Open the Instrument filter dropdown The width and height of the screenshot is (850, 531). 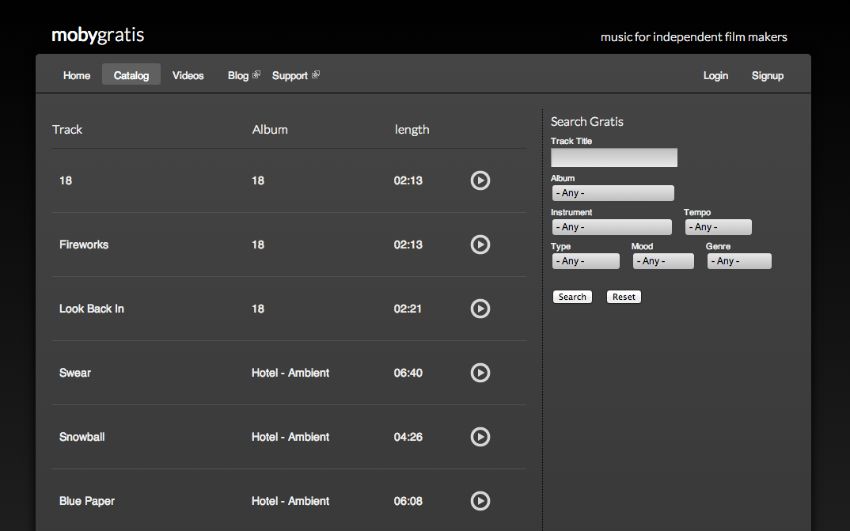611,227
